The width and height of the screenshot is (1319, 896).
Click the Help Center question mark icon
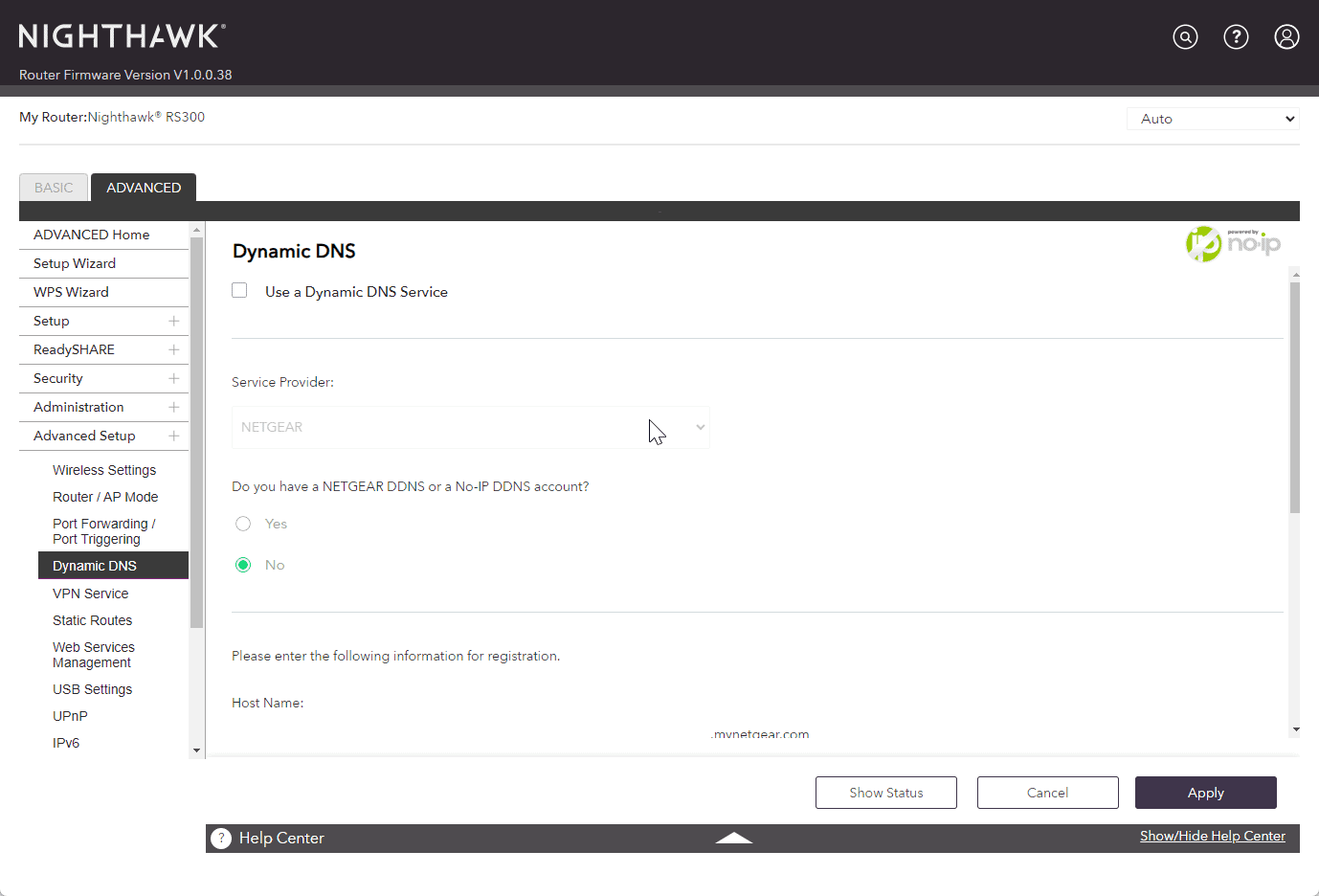pos(221,839)
